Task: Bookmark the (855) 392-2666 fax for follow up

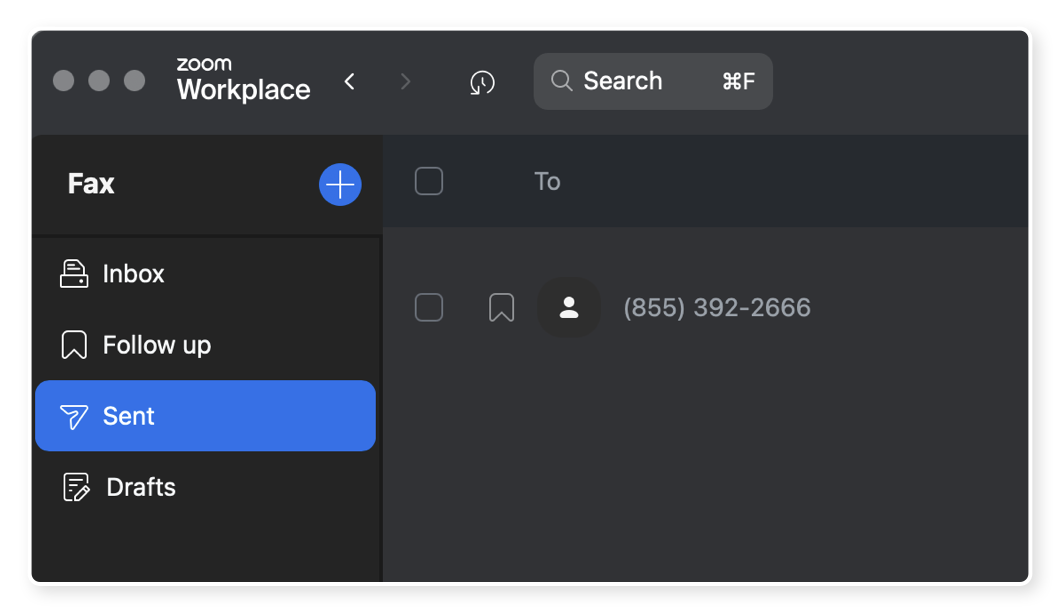Action: pos(501,308)
